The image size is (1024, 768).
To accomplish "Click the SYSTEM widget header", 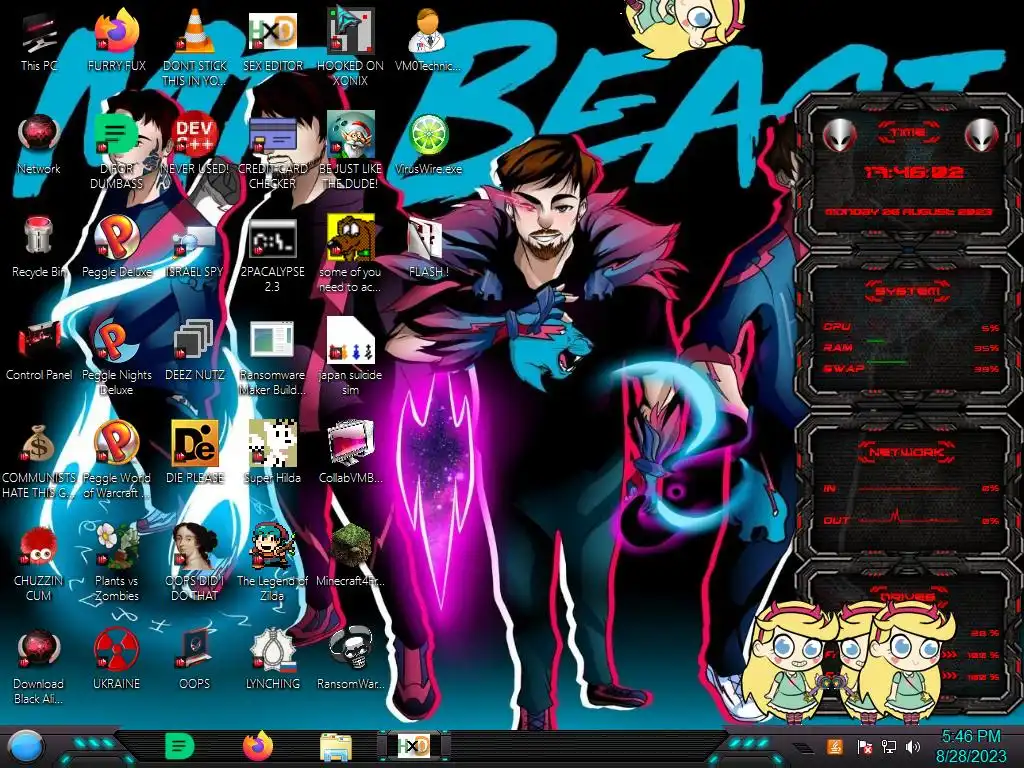I will click(908, 291).
